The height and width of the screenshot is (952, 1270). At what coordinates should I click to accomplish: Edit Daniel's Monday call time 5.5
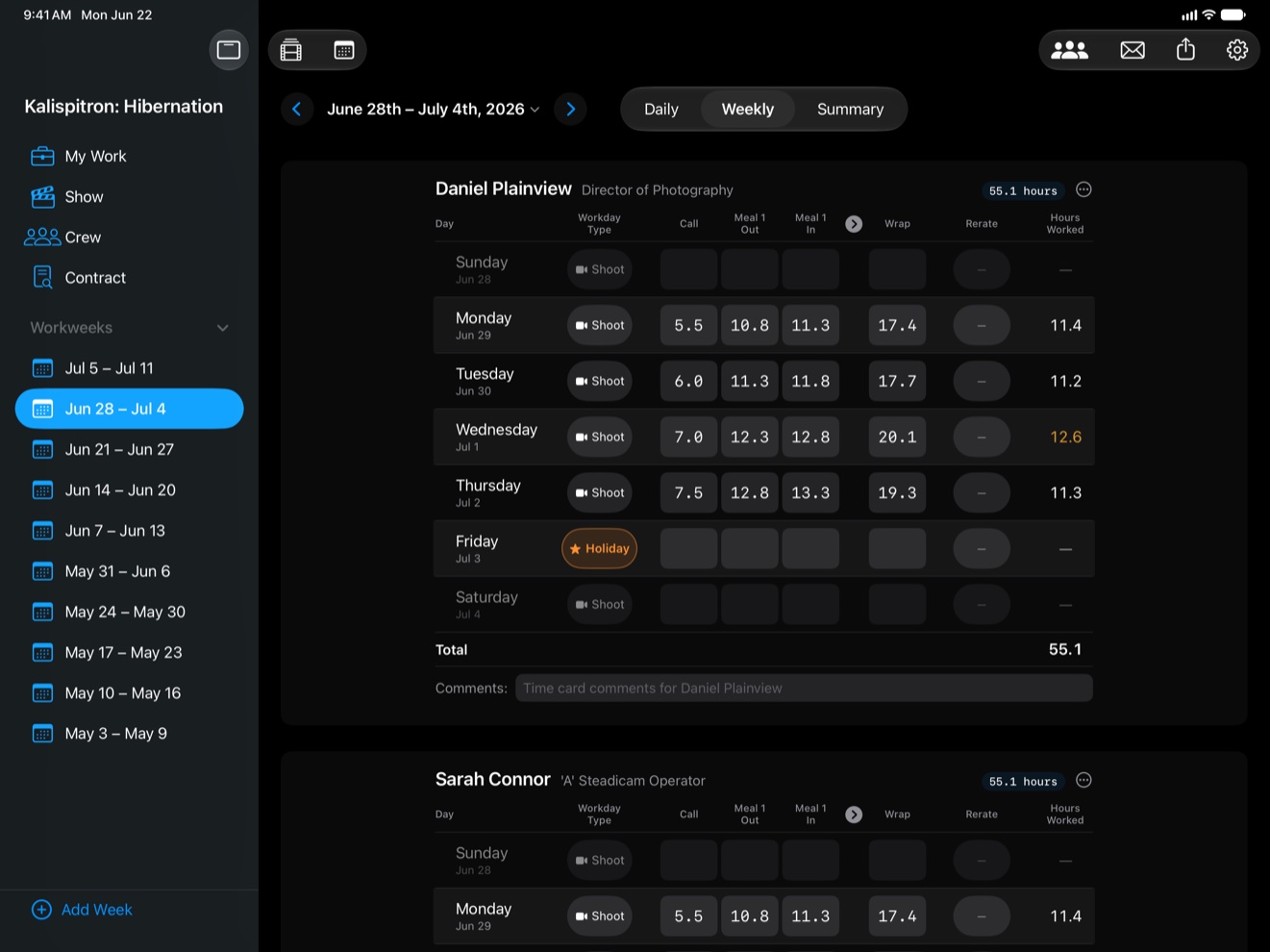tap(688, 325)
